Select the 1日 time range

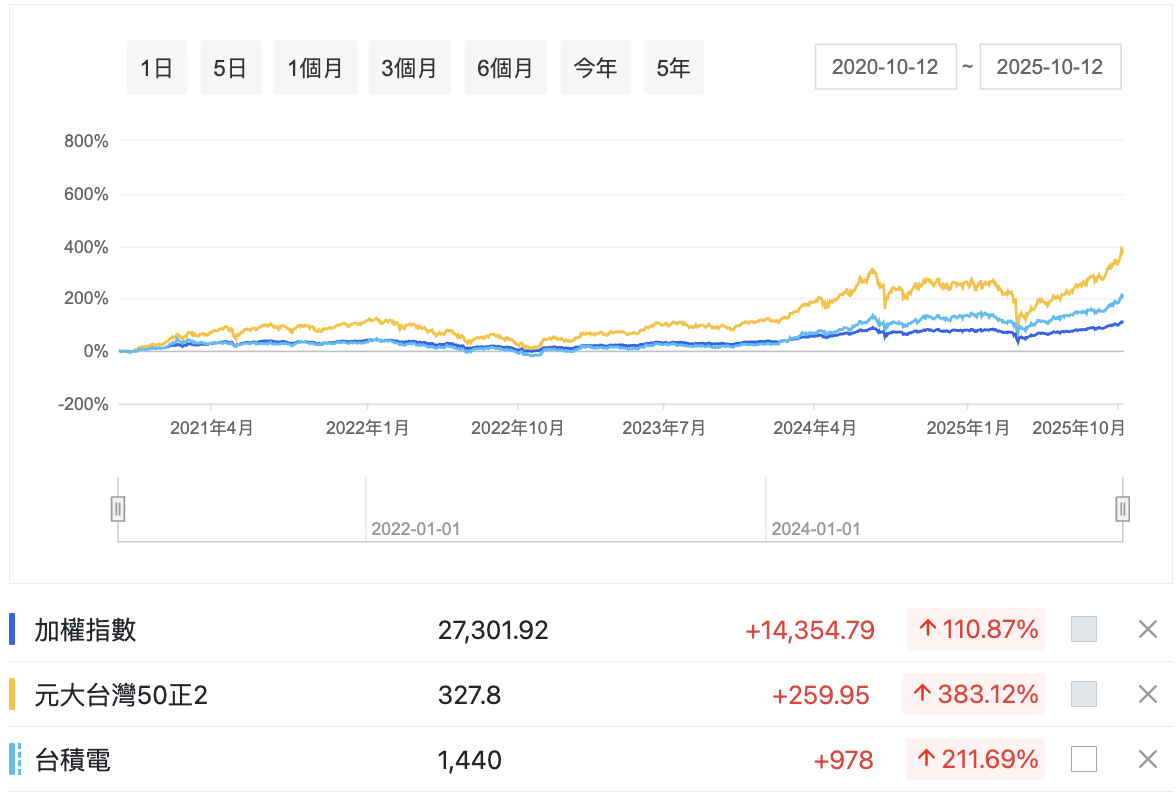(x=157, y=68)
